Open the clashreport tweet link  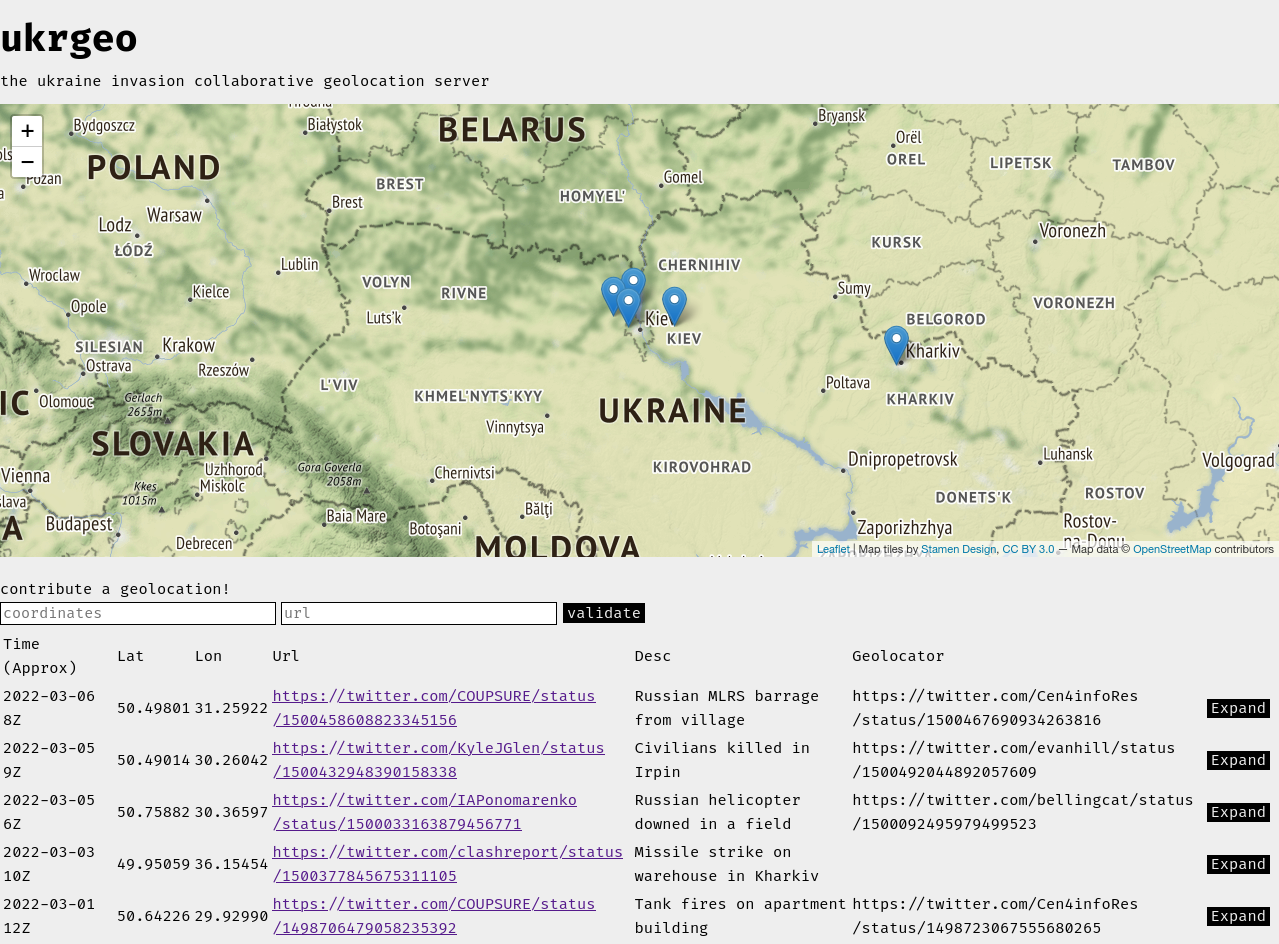click(448, 864)
